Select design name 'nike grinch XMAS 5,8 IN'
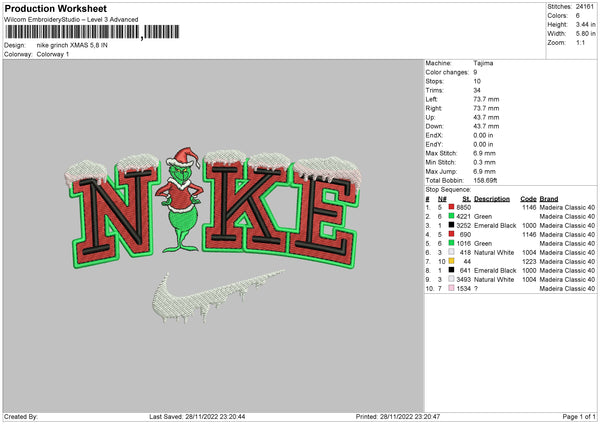The image size is (600, 424). pyautogui.click(x=72, y=45)
